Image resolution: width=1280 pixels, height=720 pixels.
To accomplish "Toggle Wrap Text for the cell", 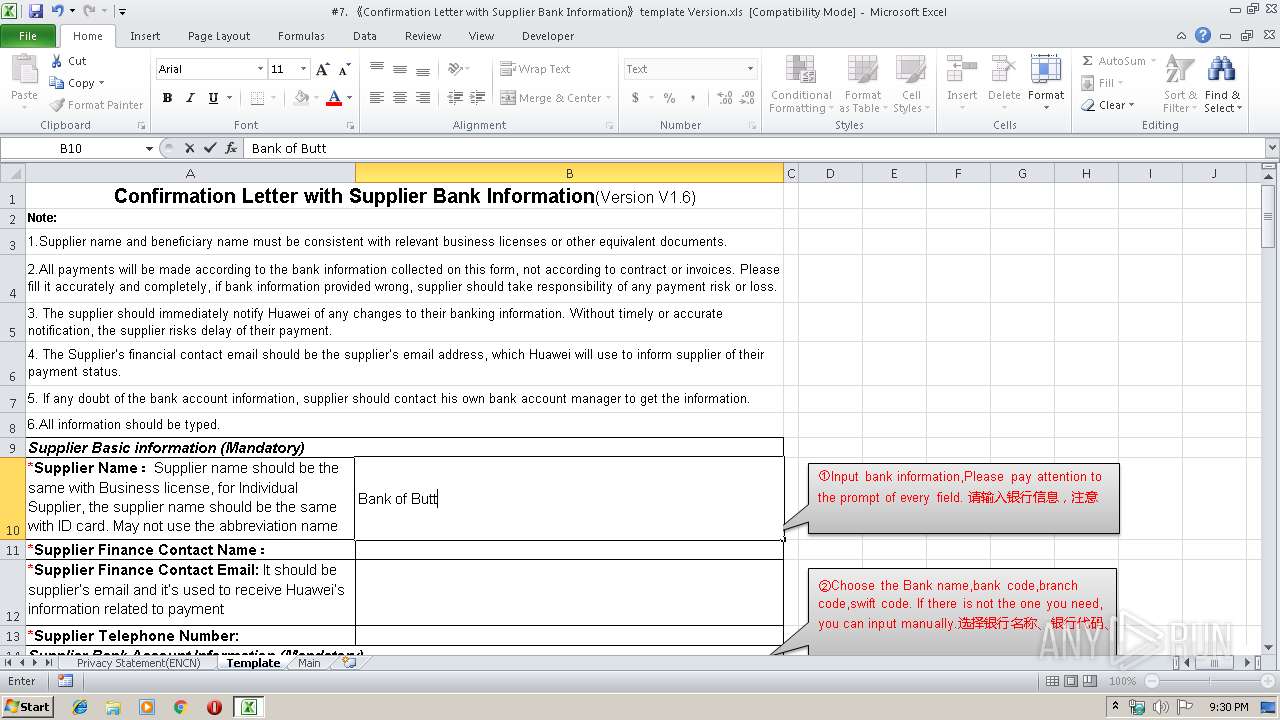I will tap(535, 69).
